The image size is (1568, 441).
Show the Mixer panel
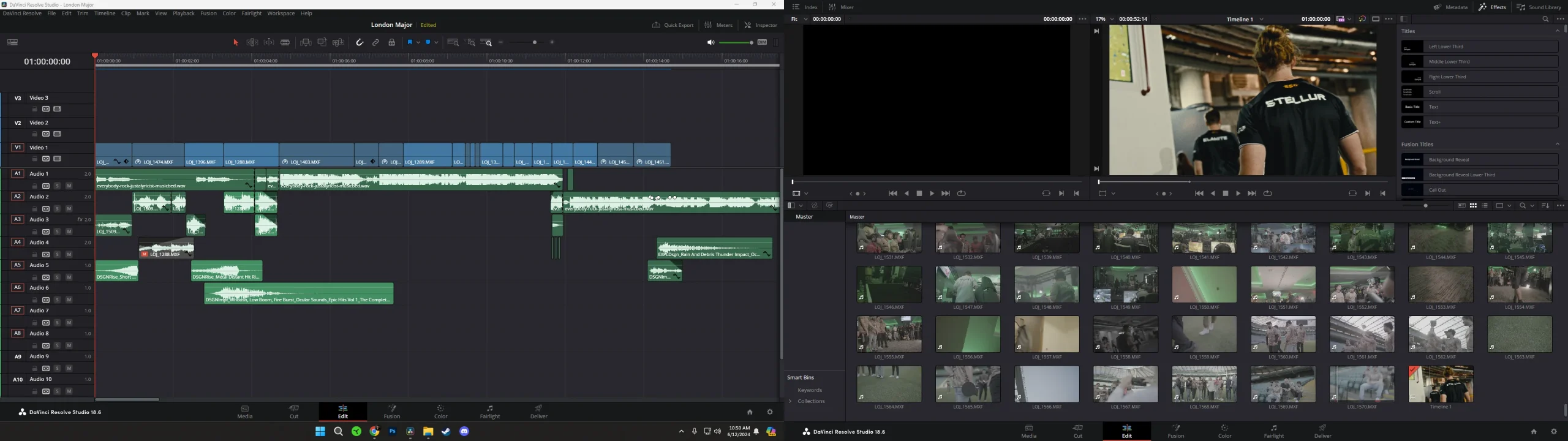pos(842,7)
